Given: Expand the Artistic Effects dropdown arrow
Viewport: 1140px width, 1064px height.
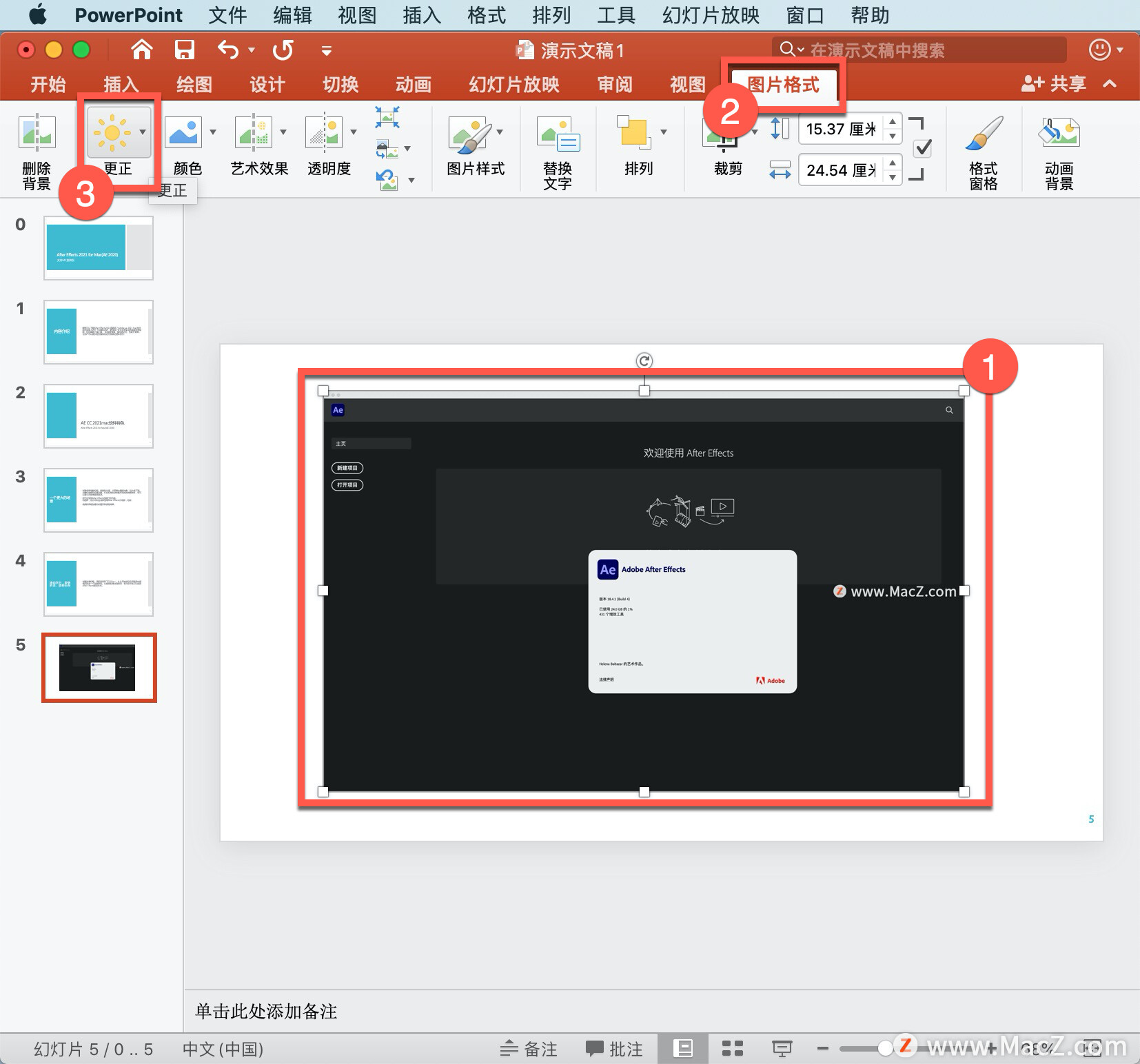Looking at the screenshot, I should coord(283,132).
